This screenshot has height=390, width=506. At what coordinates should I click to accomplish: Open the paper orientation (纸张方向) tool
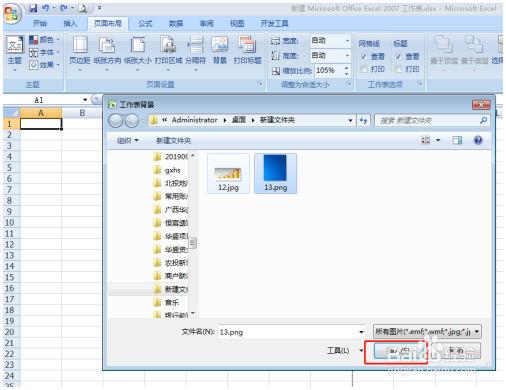(107, 50)
